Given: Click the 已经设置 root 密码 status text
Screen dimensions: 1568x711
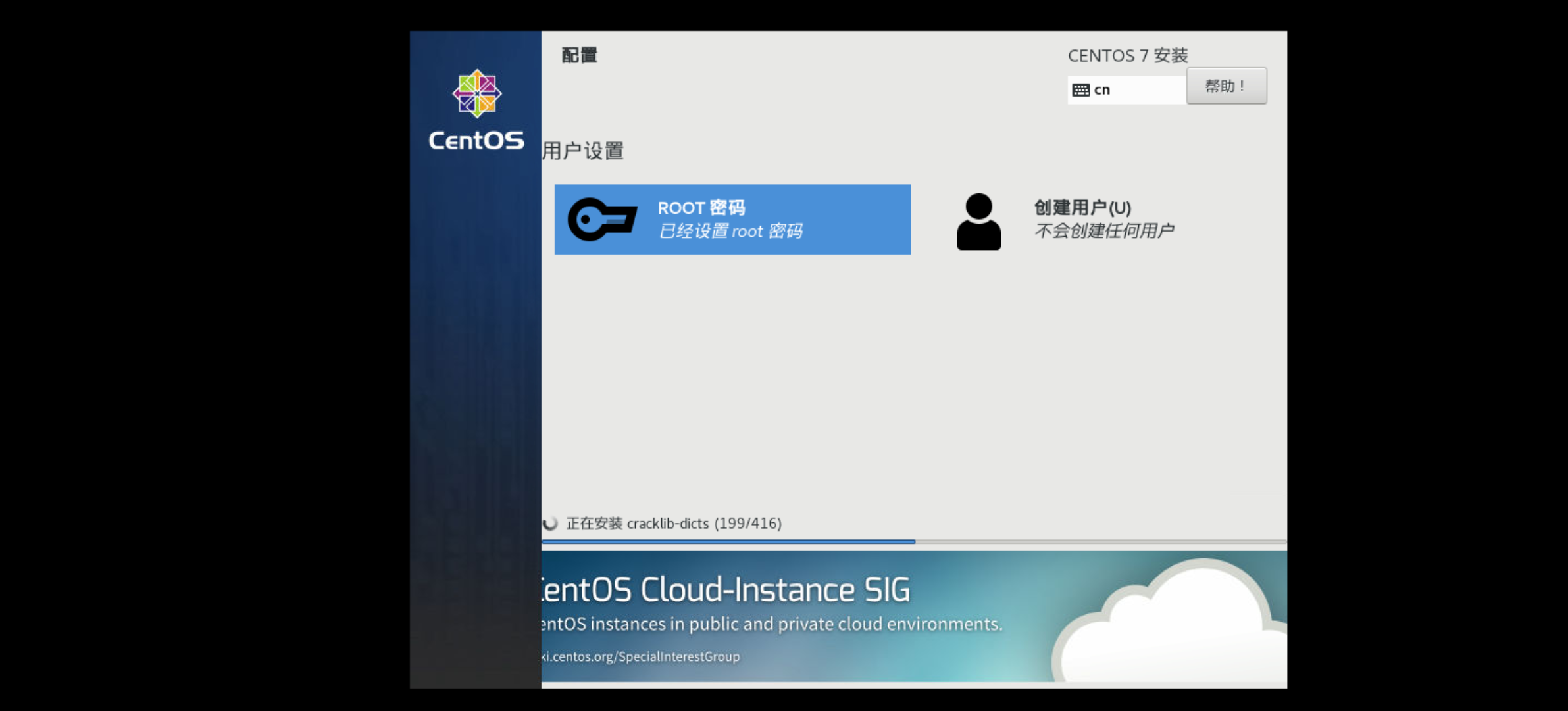Looking at the screenshot, I should [x=730, y=231].
